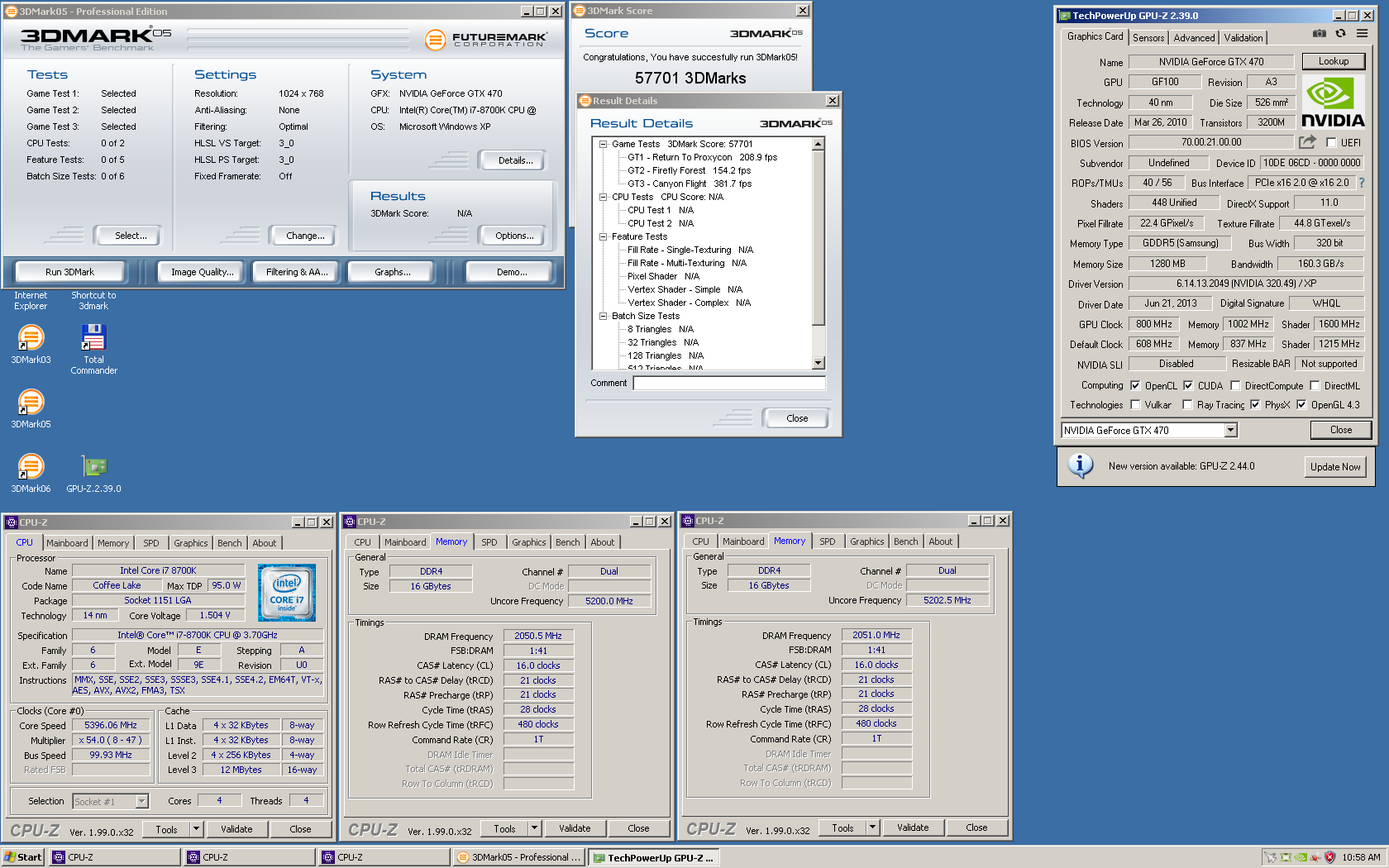Open Mainboard tab in left CPU-Z window
The width and height of the screenshot is (1389, 868).
[x=67, y=543]
